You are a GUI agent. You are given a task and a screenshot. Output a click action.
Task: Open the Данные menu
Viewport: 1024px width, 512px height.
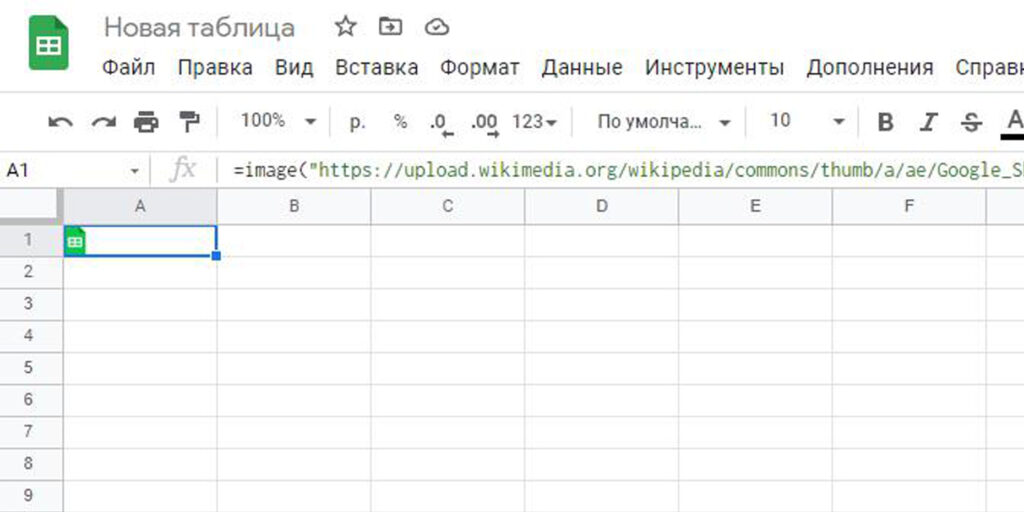click(x=581, y=68)
